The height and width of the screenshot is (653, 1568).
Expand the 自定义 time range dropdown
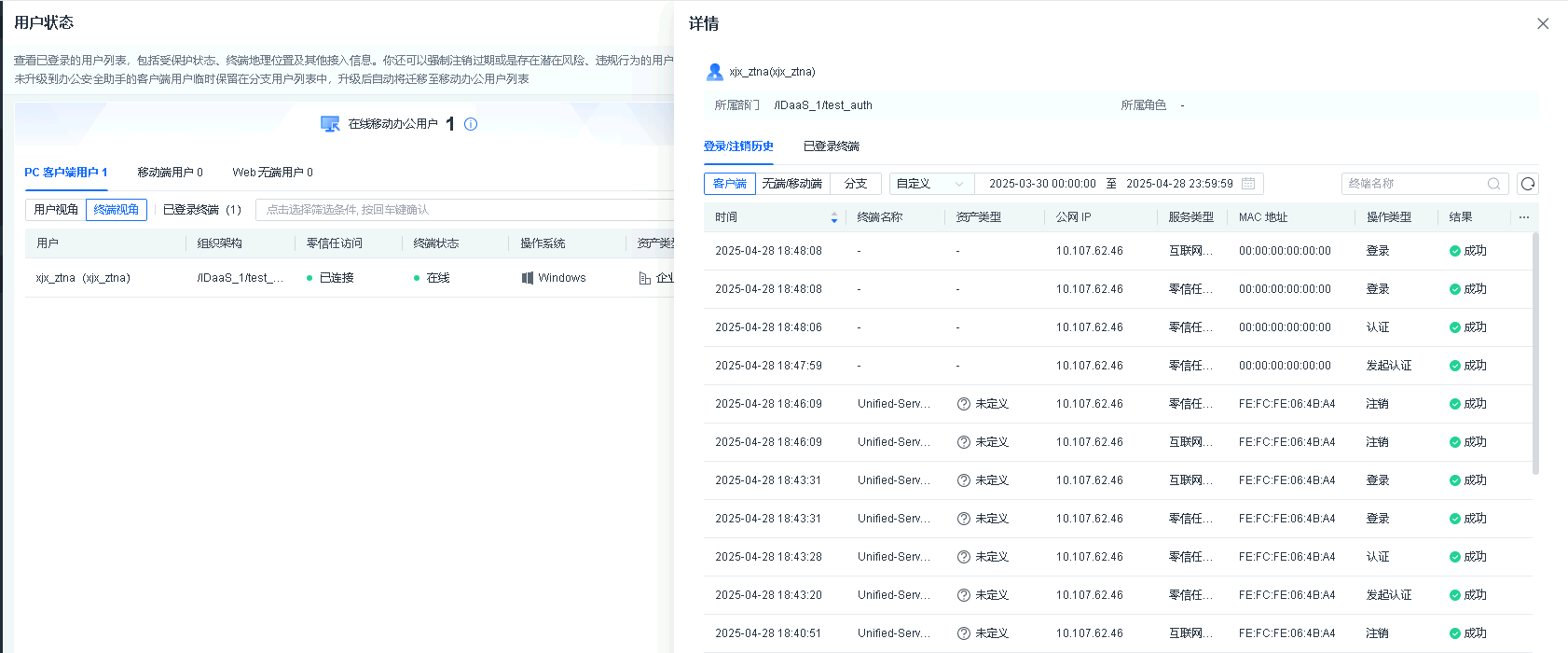pos(930,184)
